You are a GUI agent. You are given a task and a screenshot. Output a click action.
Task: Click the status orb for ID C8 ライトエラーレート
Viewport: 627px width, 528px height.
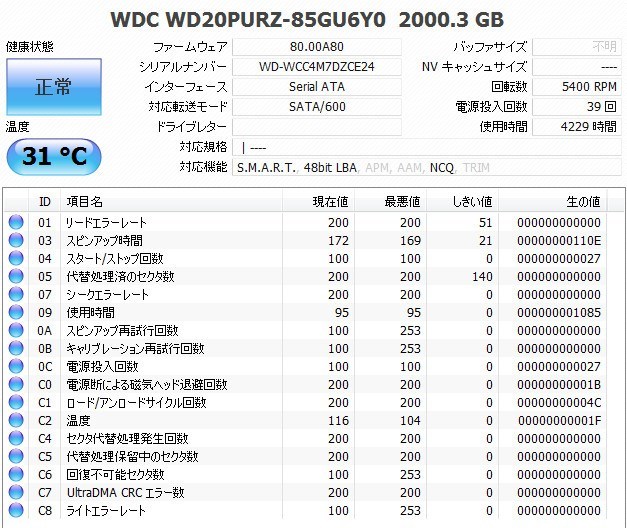click(x=16, y=510)
